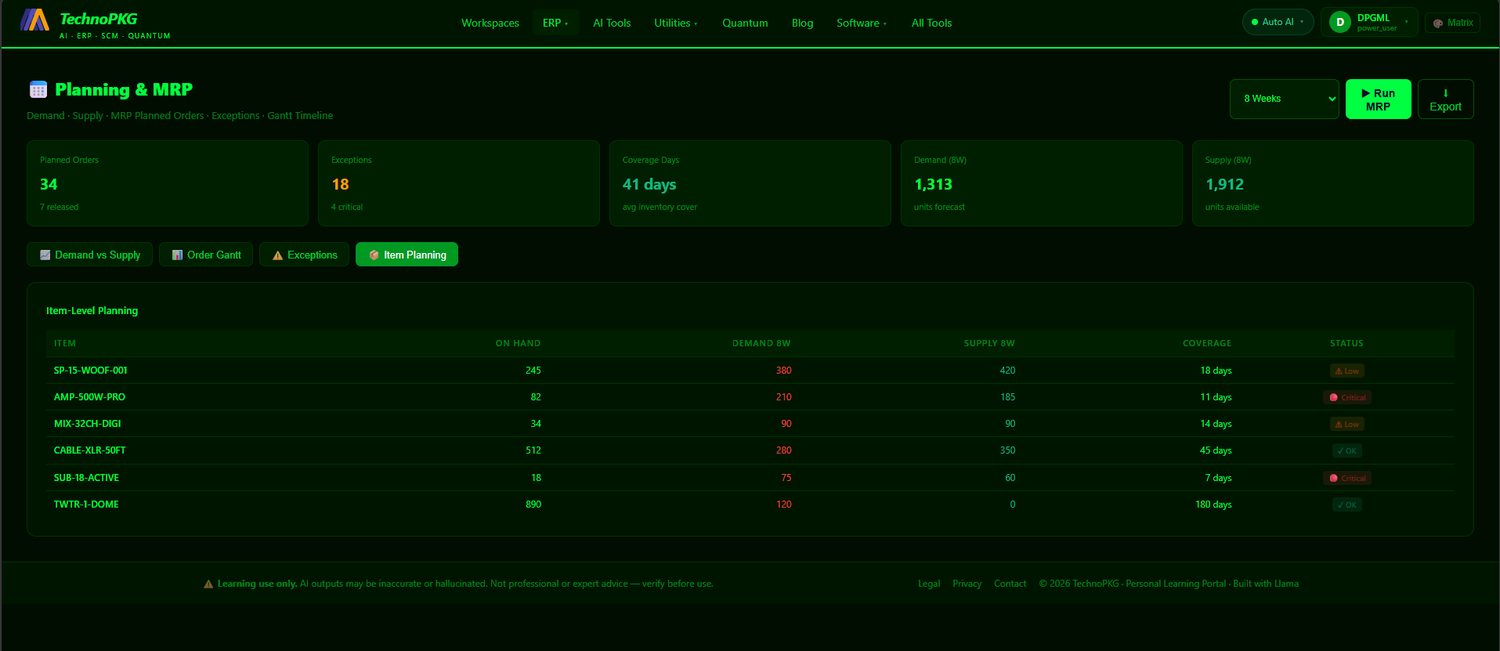
Task: Click the Critical status badge for AMP-500W-PRO
Action: (1347, 397)
